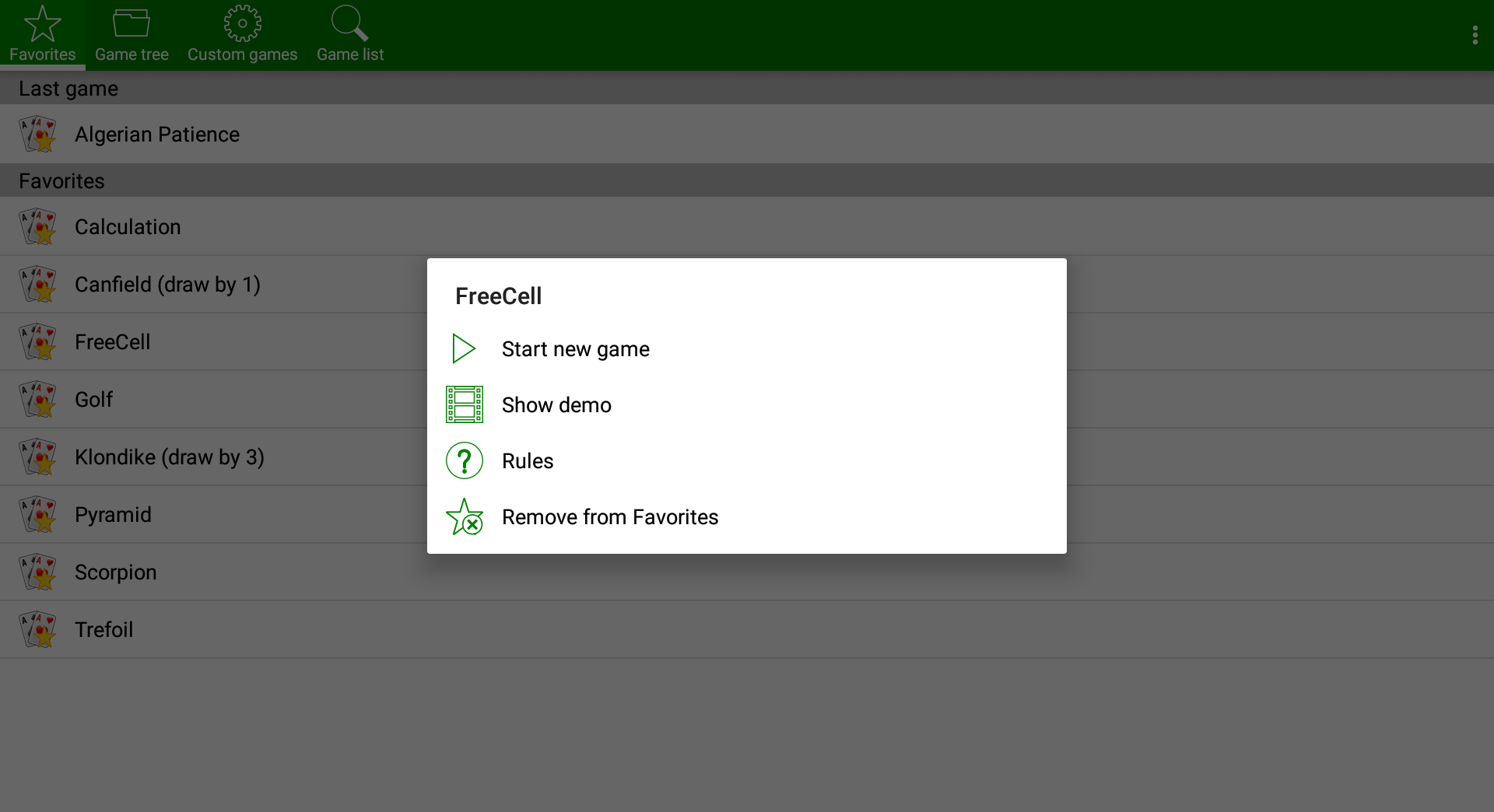This screenshot has width=1494, height=812.
Task: Choose Pyramid in the favorites list
Action: click(x=113, y=515)
